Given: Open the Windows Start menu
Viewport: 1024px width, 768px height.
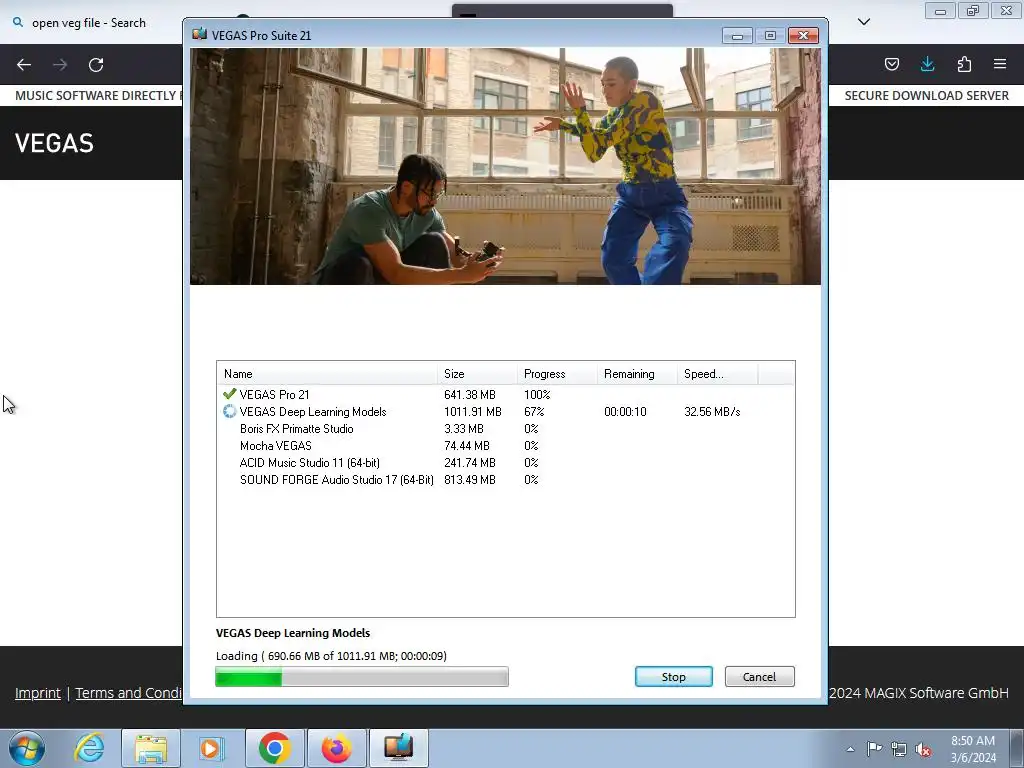Looking at the screenshot, I should coord(27,748).
